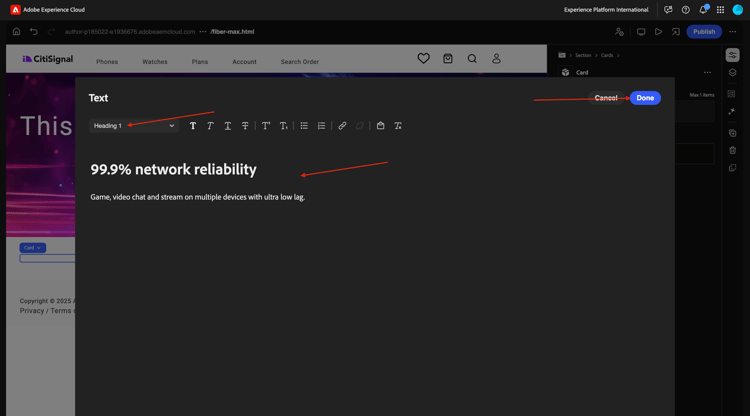Open the site search magnifier icon
Viewport: 750px width, 416px height.
pos(472,58)
